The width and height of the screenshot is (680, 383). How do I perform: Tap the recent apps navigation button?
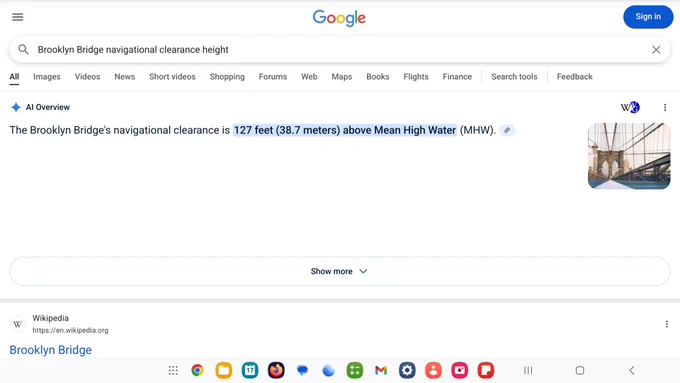pyautogui.click(x=528, y=370)
